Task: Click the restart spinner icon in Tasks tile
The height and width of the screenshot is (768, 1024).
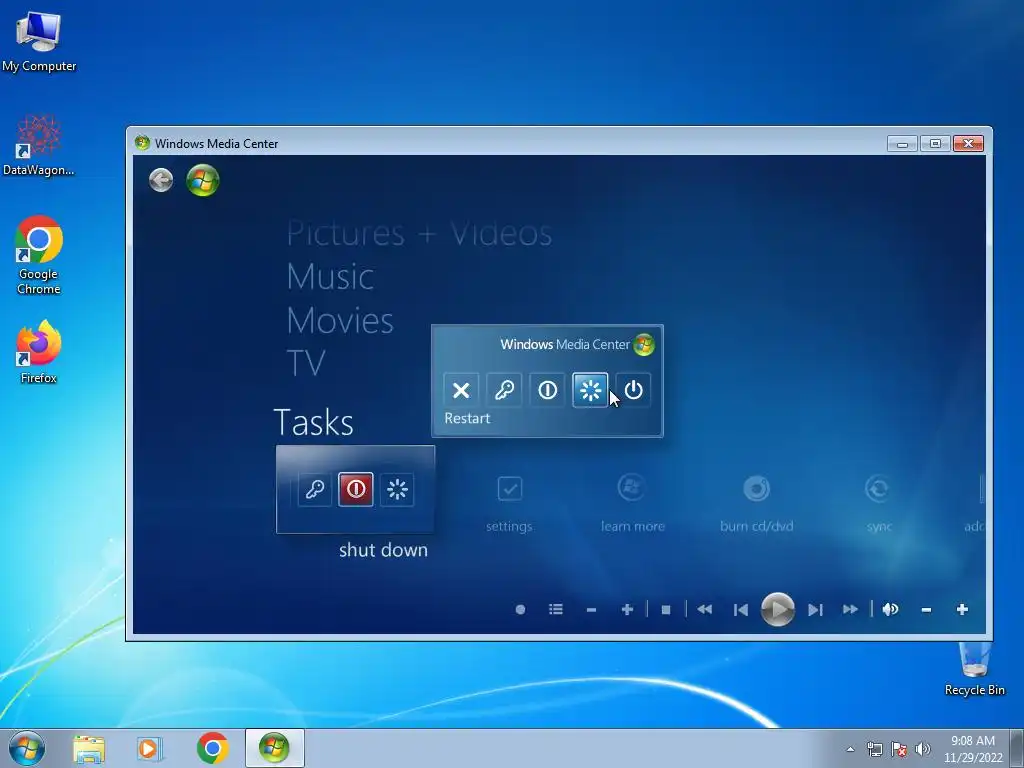Action: (x=397, y=489)
